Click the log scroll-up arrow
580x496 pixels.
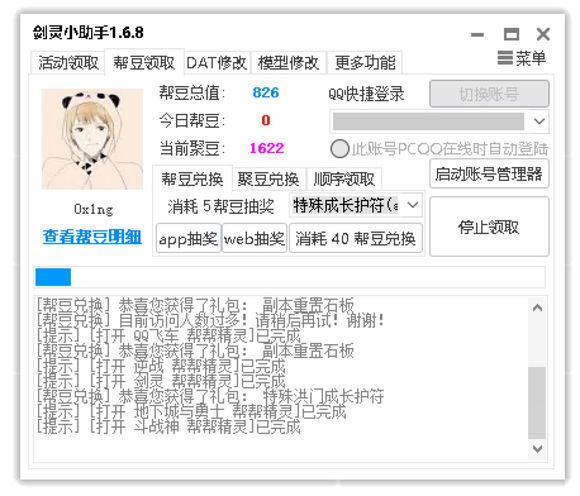tap(537, 308)
